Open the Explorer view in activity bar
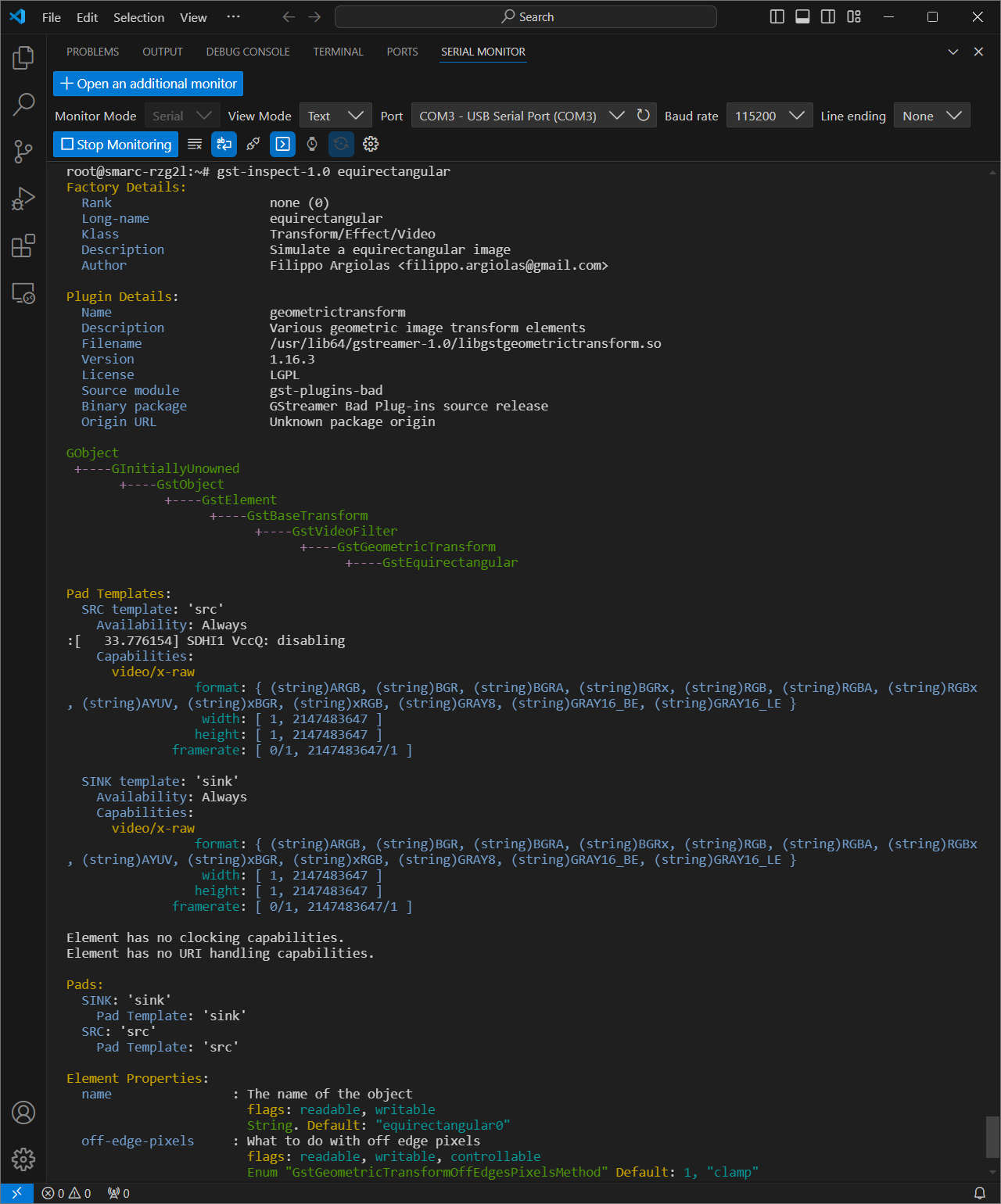The image size is (1001, 1204). click(23, 57)
